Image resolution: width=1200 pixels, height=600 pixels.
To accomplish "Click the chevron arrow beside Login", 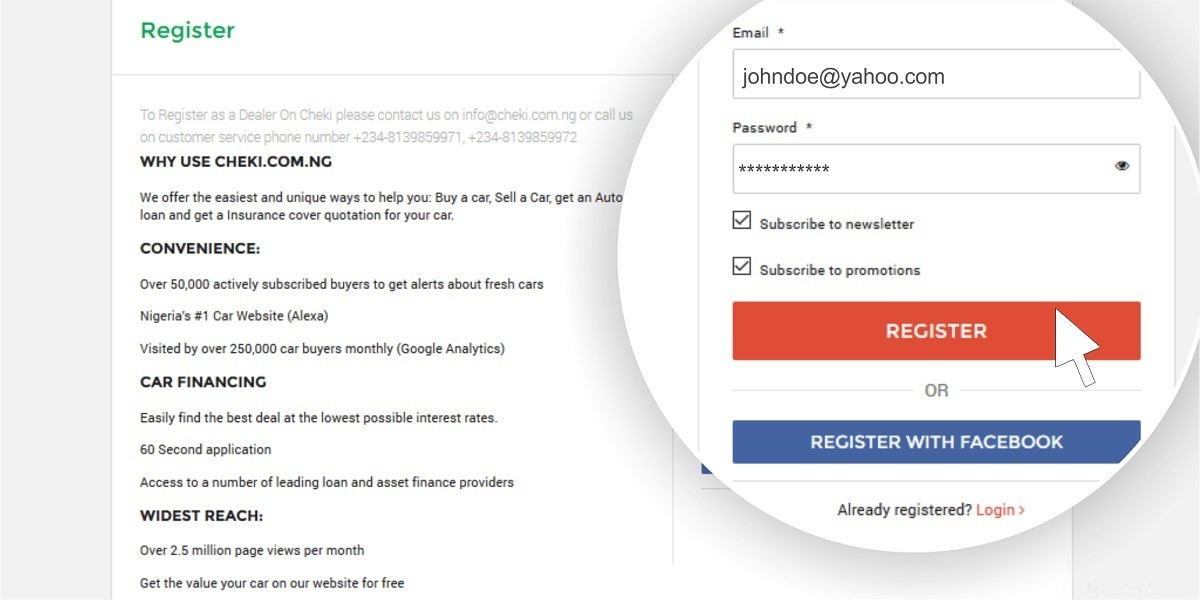I will pos(1021,510).
